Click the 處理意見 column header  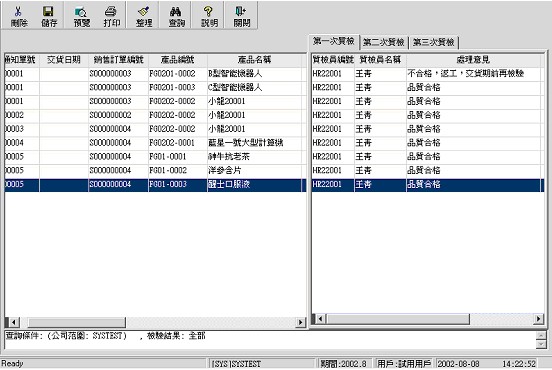tap(473, 60)
